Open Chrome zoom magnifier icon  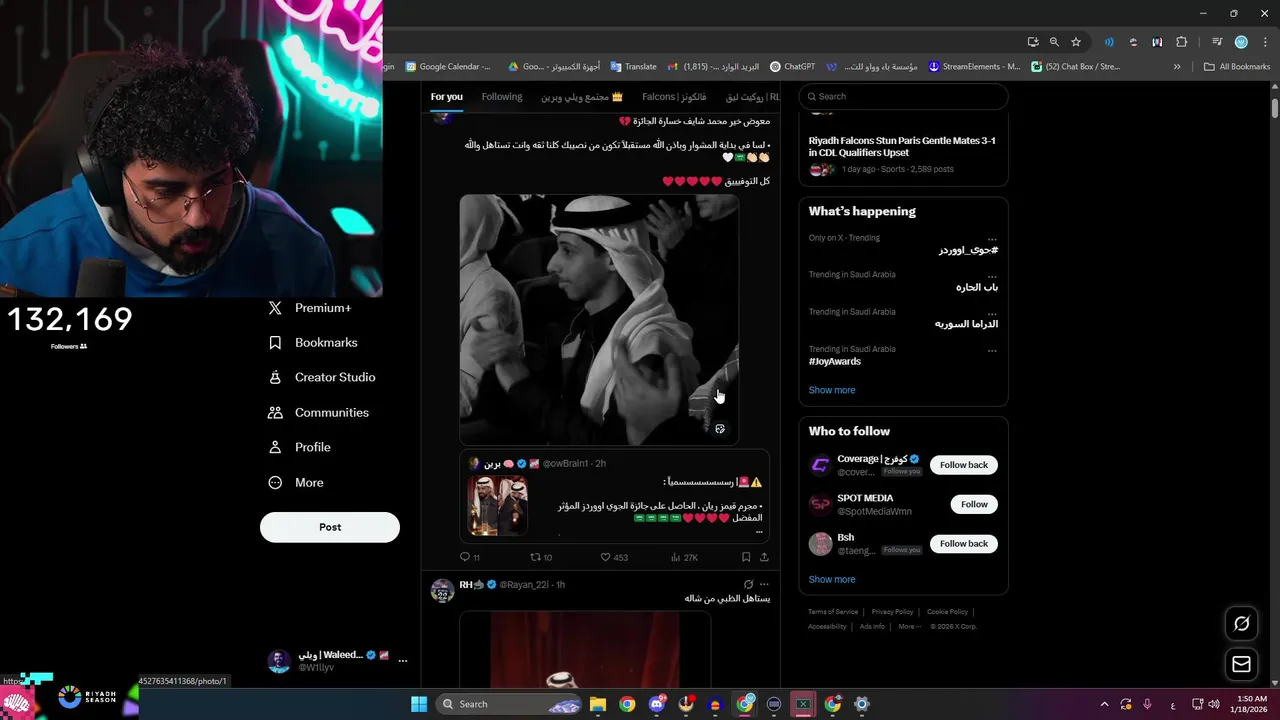pos(1054,42)
